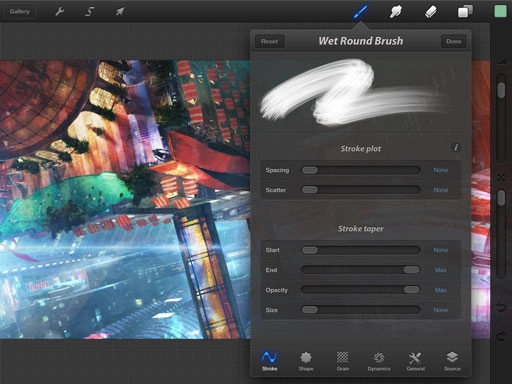Click the 'None' value beside Size
This screenshot has height=384, width=512.
pyautogui.click(x=441, y=310)
